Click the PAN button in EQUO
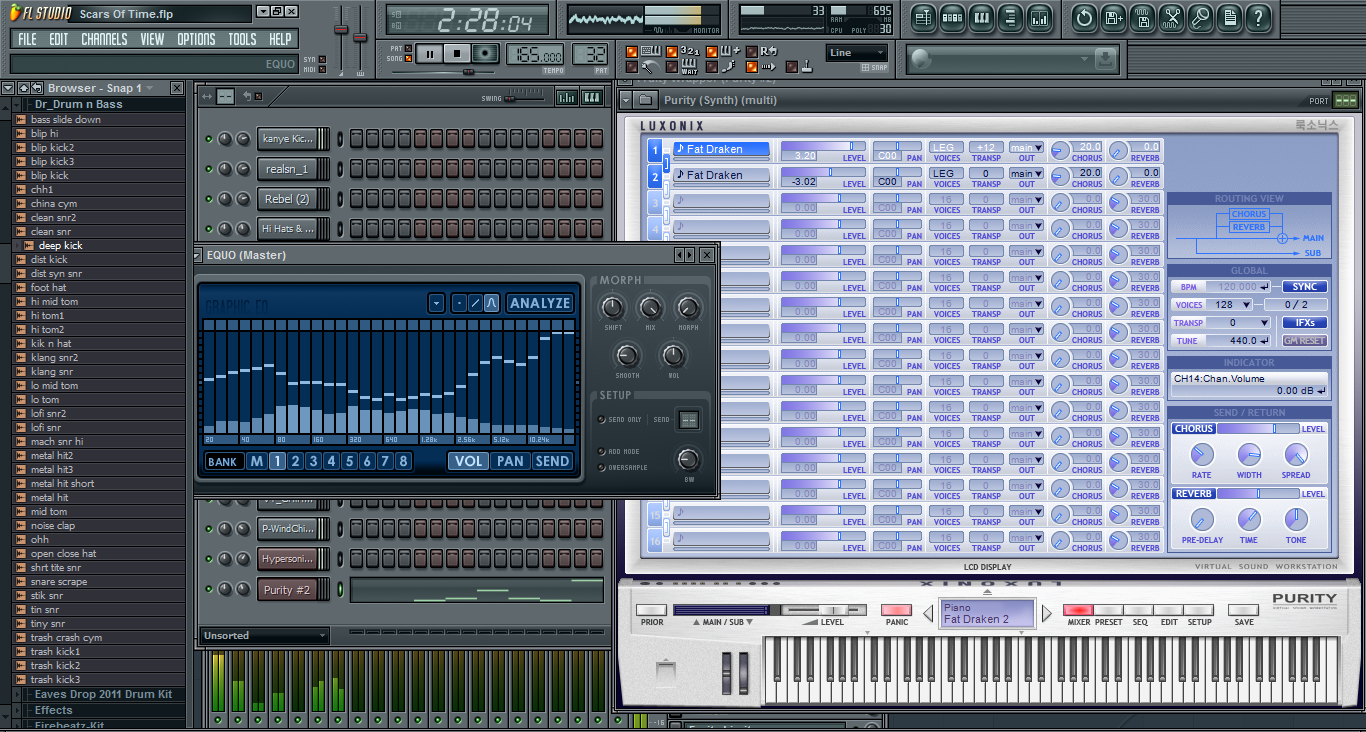1366x732 pixels. coord(510,461)
